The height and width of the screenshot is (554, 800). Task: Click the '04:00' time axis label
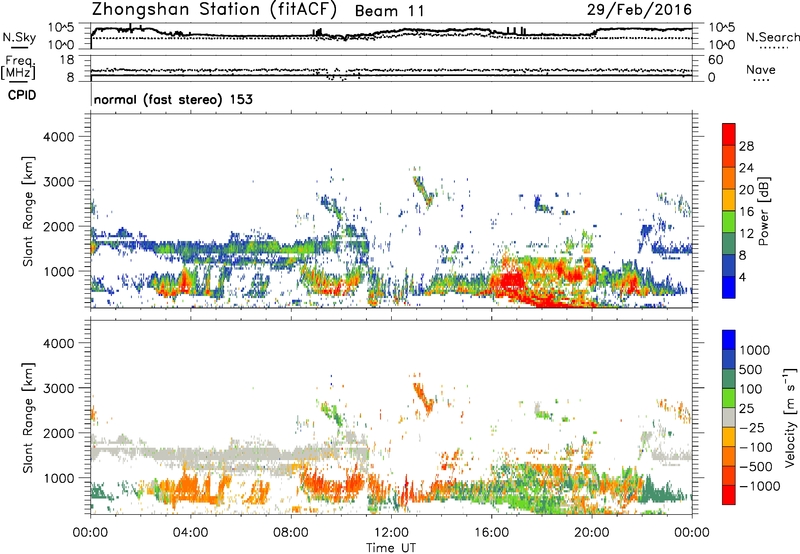tap(191, 533)
